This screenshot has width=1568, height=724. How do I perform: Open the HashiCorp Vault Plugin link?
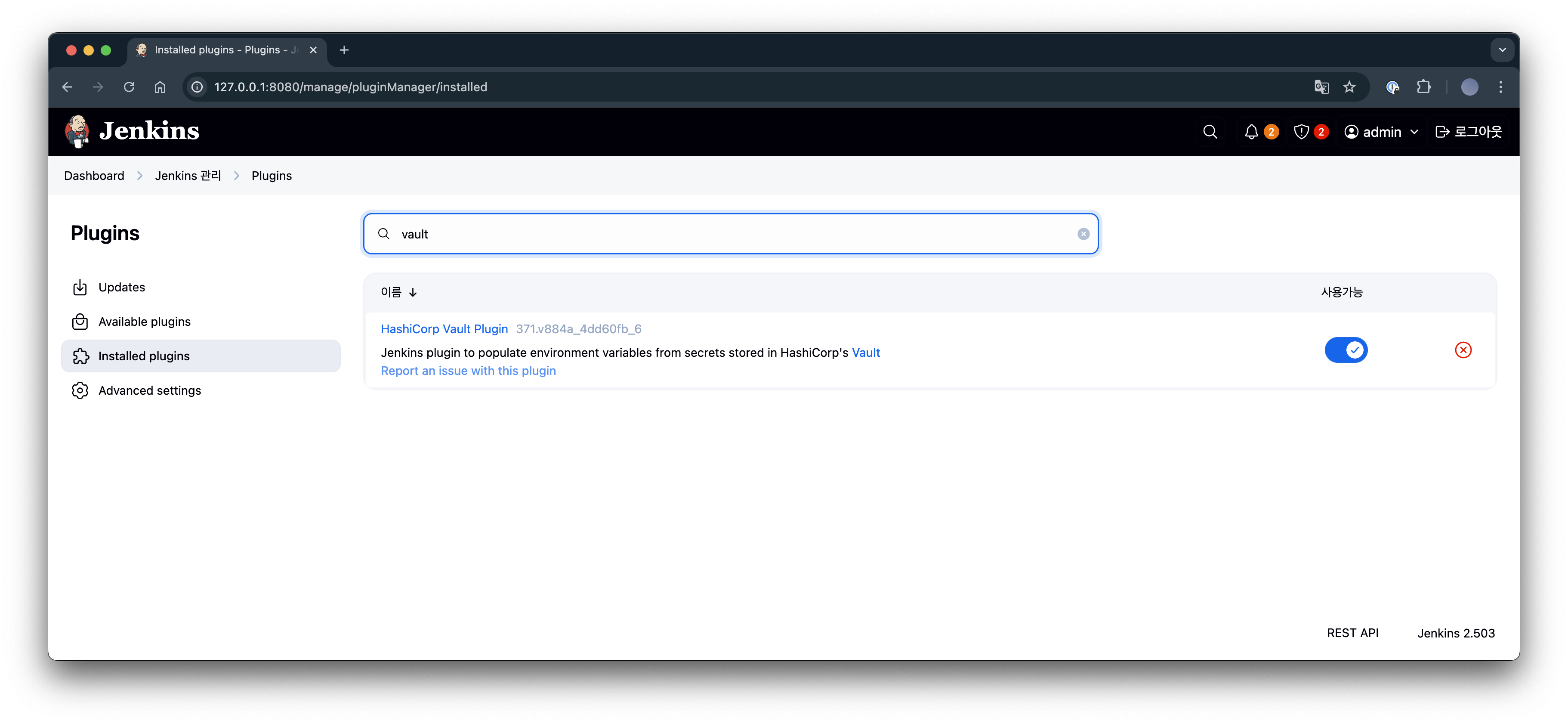coord(444,329)
